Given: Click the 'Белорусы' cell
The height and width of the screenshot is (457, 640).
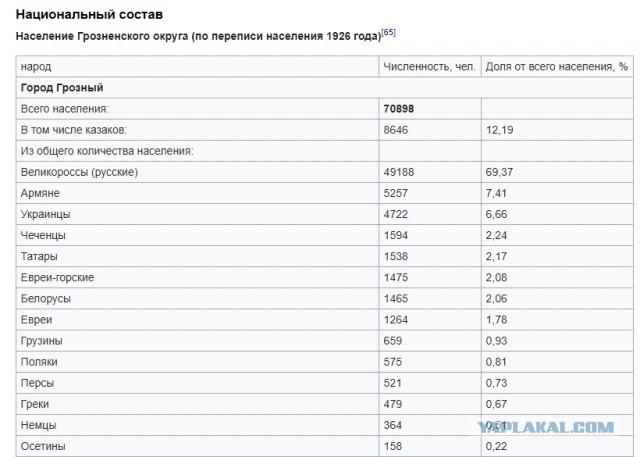Looking at the screenshot, I should click(x=197, y=299).
